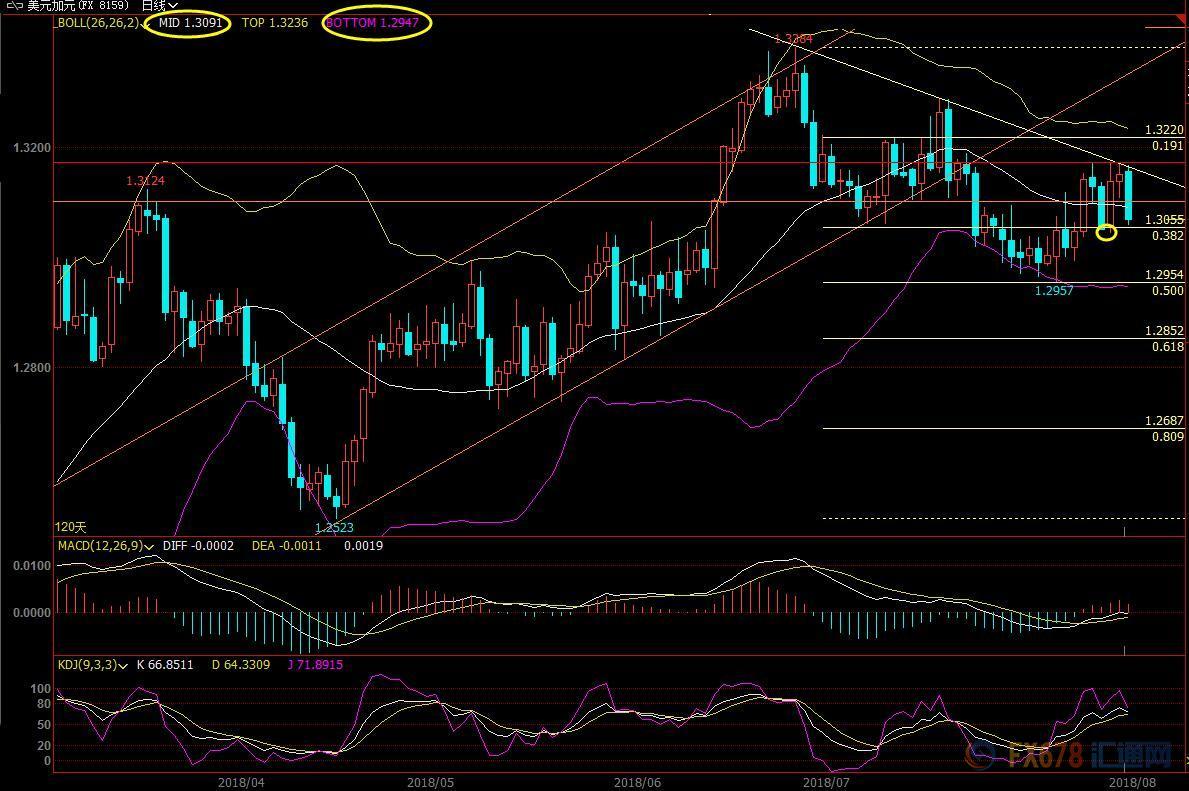The image size is (1189, 791).
Task: Click the KDJ 100 axis label
Action: (40, 689)
